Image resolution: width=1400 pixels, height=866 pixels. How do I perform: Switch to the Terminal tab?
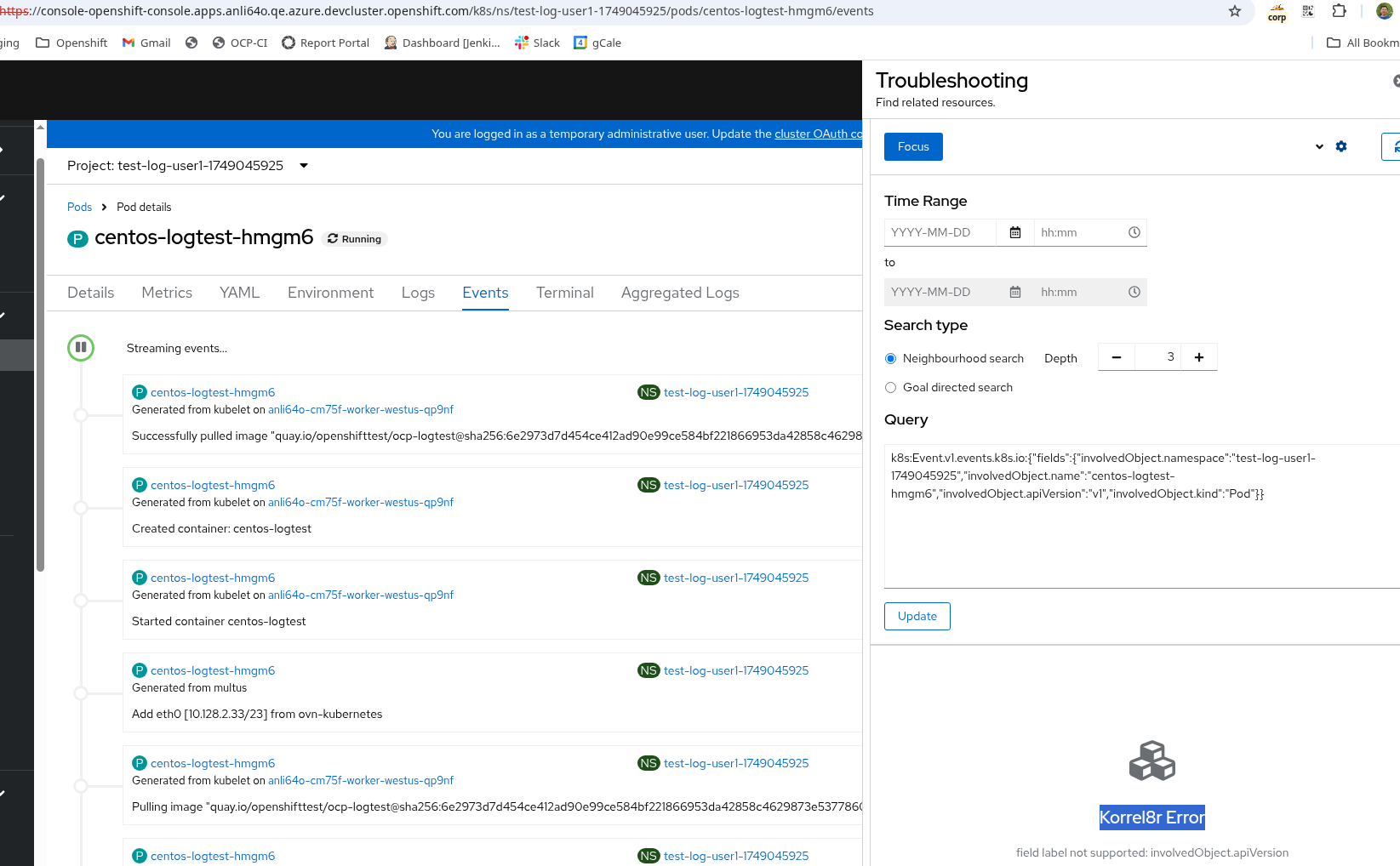click(565, 293)
